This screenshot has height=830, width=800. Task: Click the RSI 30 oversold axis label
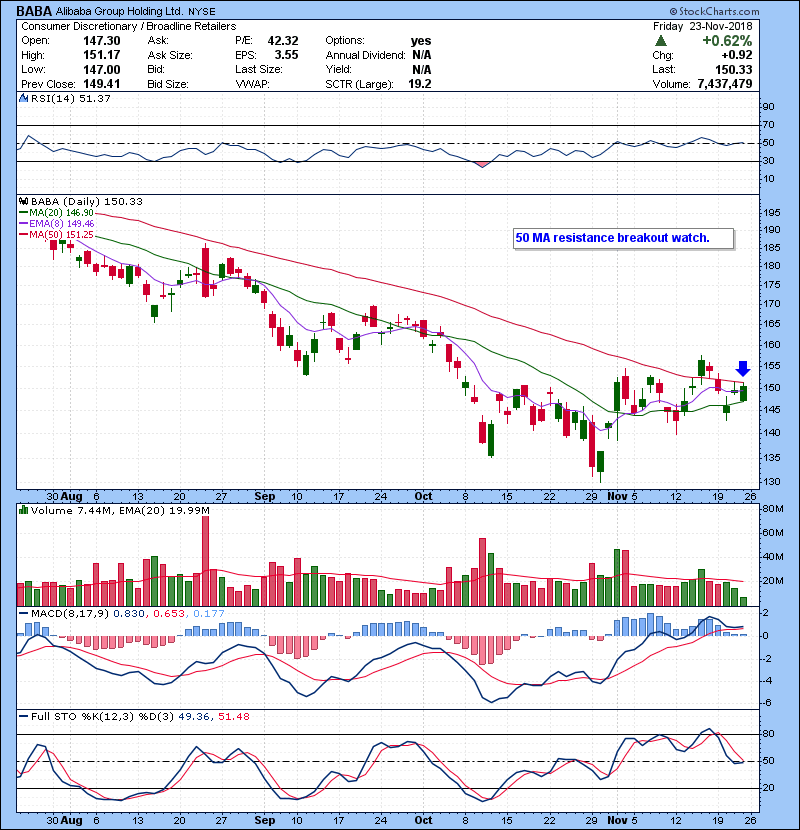768,160
